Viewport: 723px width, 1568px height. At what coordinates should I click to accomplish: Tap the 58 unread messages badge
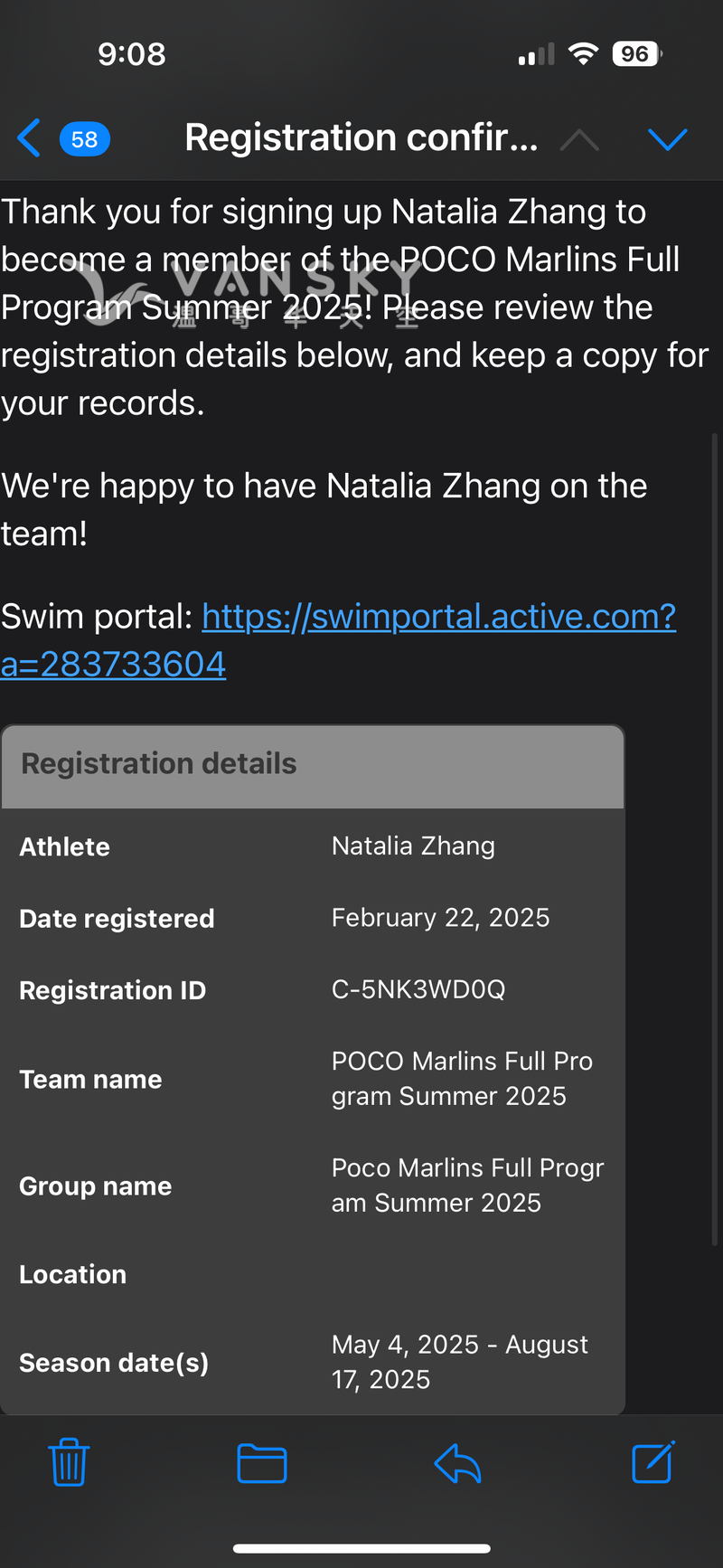pos(85,139)
